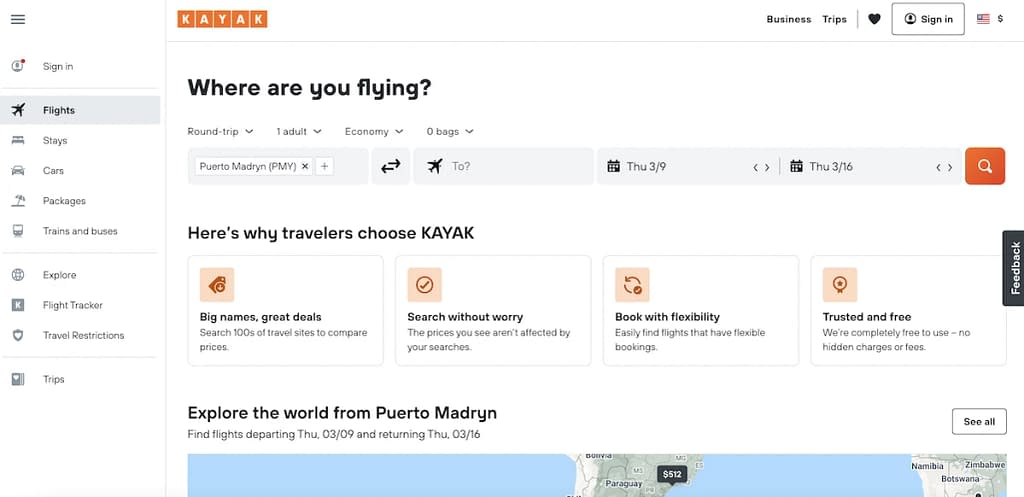
Task: Click the To? destination field
Action: [x=504, y=167]
